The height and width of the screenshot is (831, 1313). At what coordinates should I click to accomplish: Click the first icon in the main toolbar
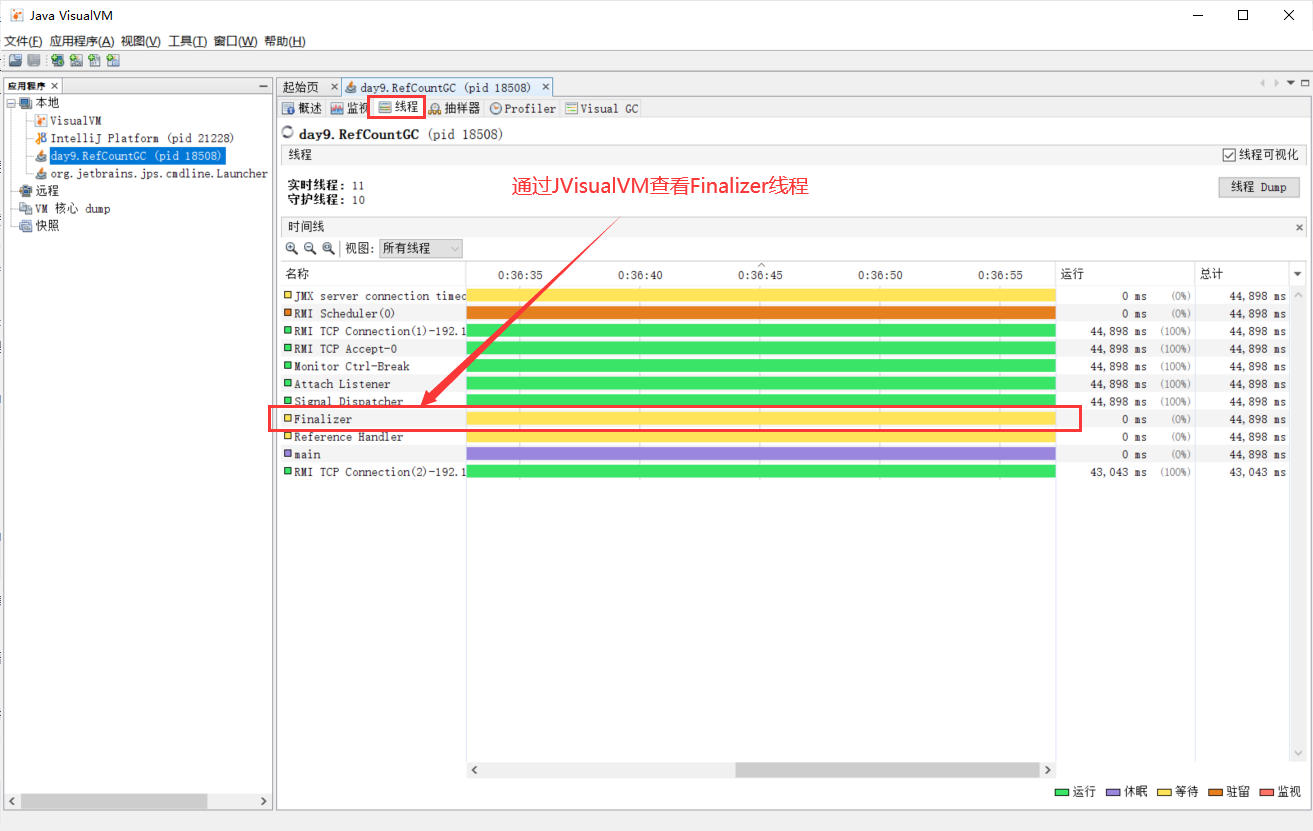[x=15, y=61]
